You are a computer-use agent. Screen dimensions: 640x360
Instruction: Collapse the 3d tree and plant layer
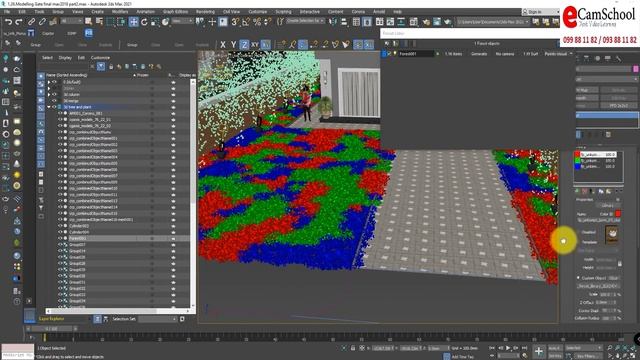(x=49, y=107)
